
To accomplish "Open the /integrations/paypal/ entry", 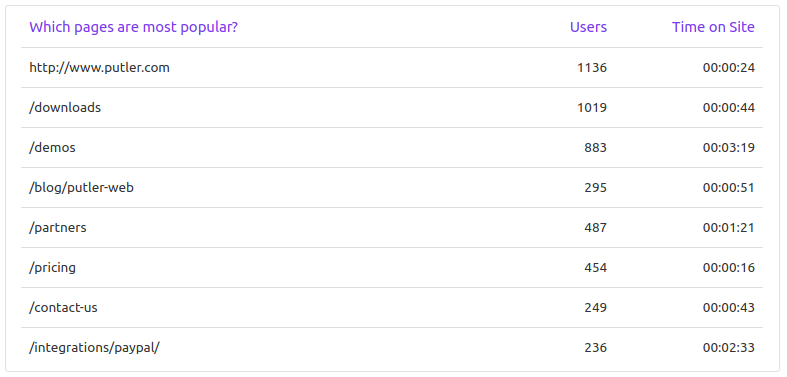I will click(94, 348).
